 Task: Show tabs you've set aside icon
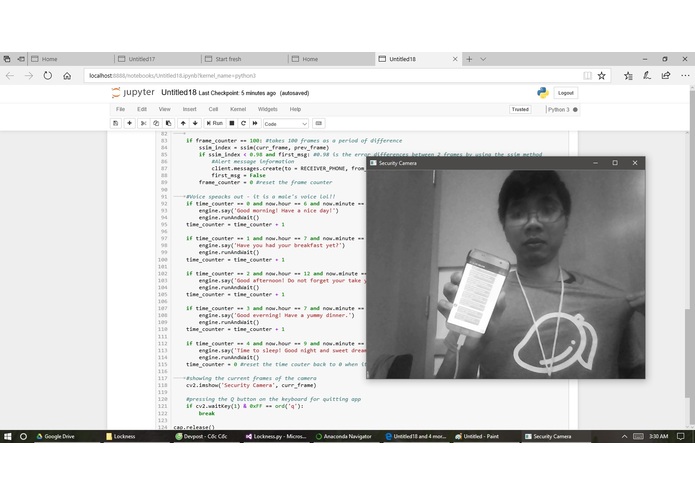[x=7, y=59]
